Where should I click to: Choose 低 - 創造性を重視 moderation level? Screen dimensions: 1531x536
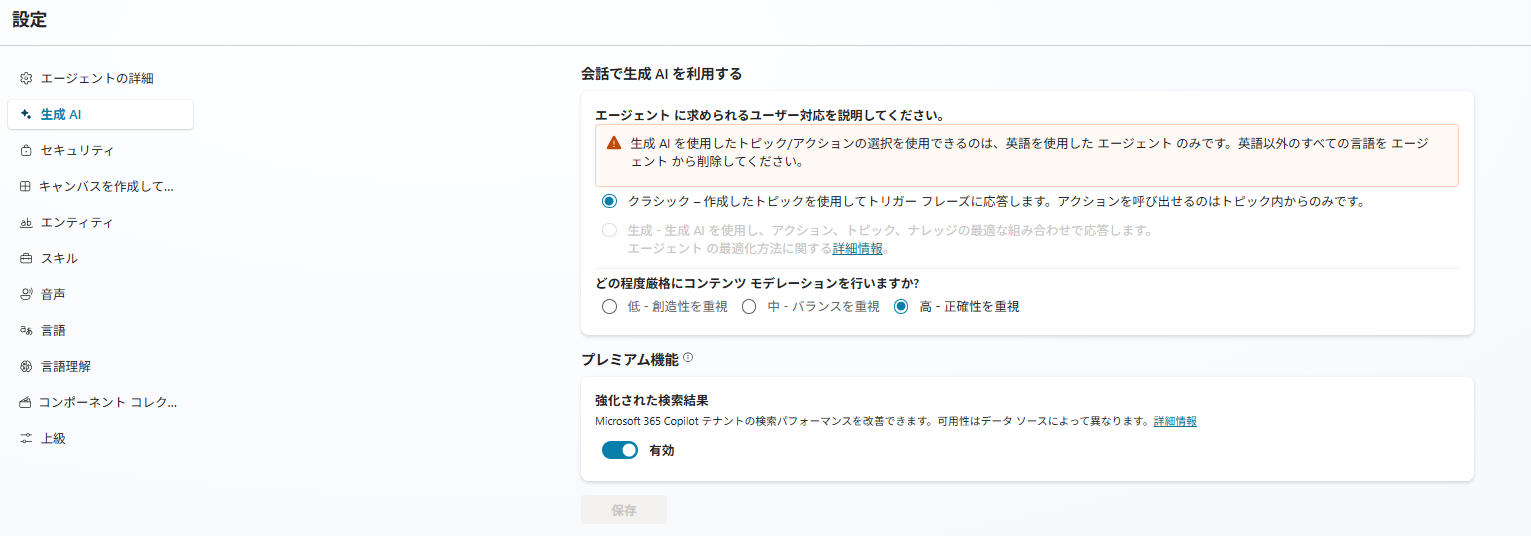coord(610,307)
